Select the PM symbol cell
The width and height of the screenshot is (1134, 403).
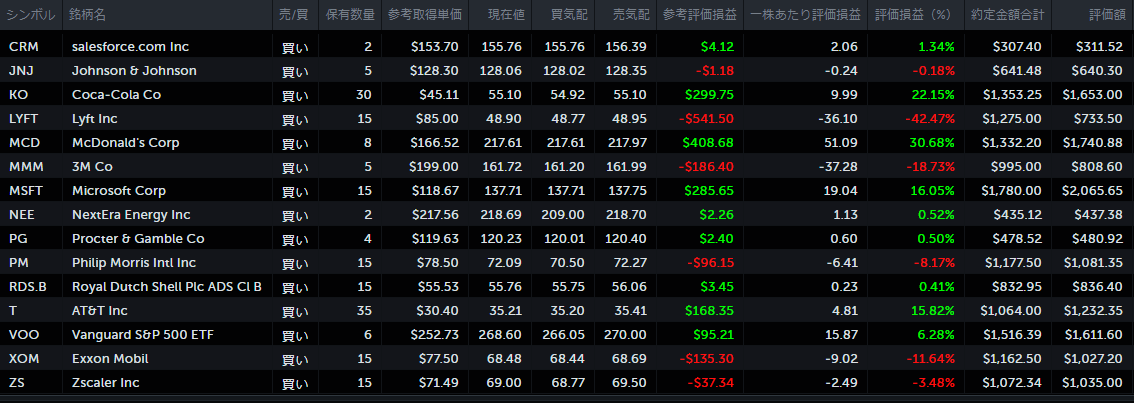coord(18,263)
